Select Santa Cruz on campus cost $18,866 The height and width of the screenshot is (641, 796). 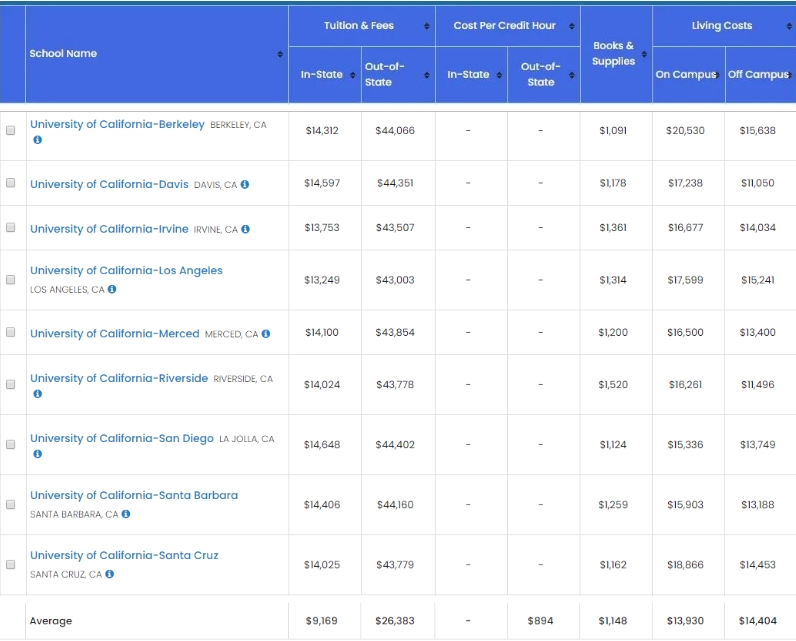pyautogui.click(x=685, y=564)
